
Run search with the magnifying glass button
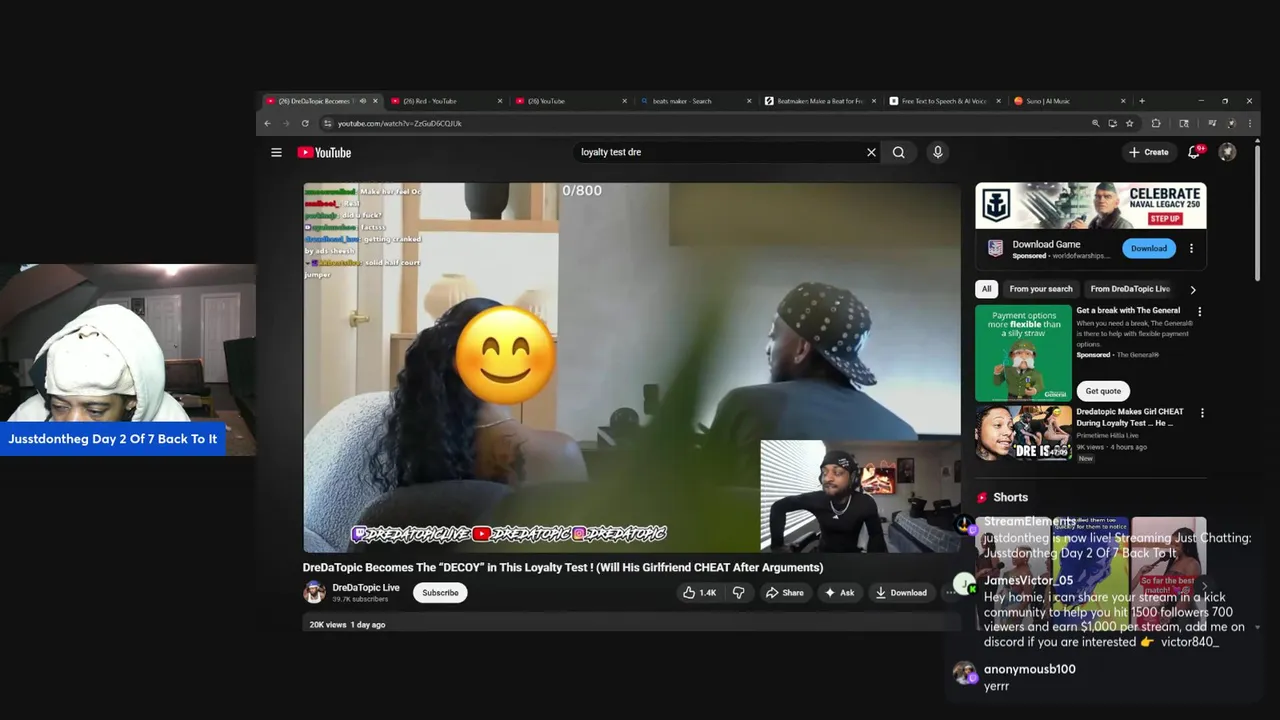pos(899,152)
